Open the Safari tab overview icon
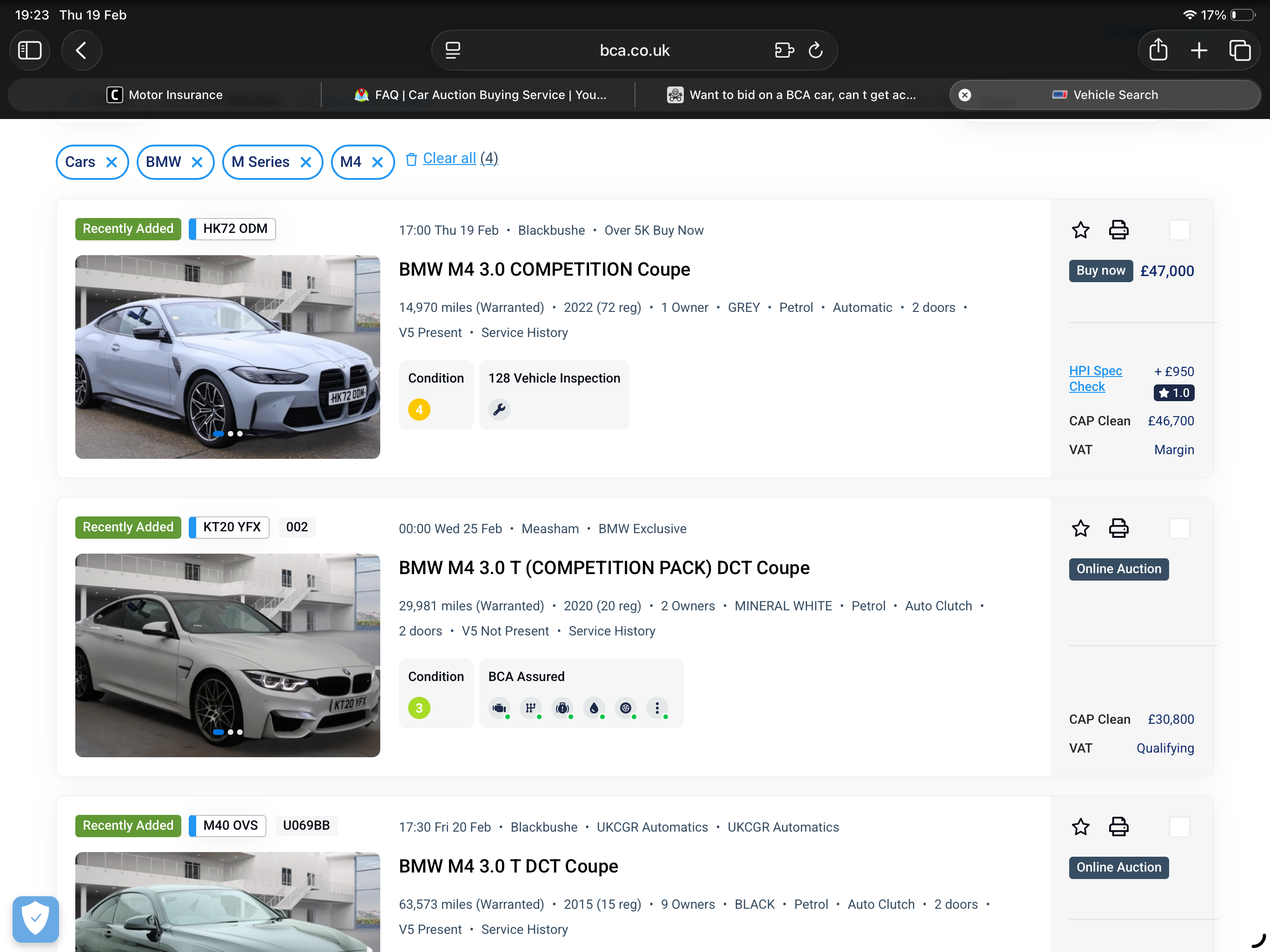The width and height of the screenshot is (1270, 952). (x=1240, y=51)
